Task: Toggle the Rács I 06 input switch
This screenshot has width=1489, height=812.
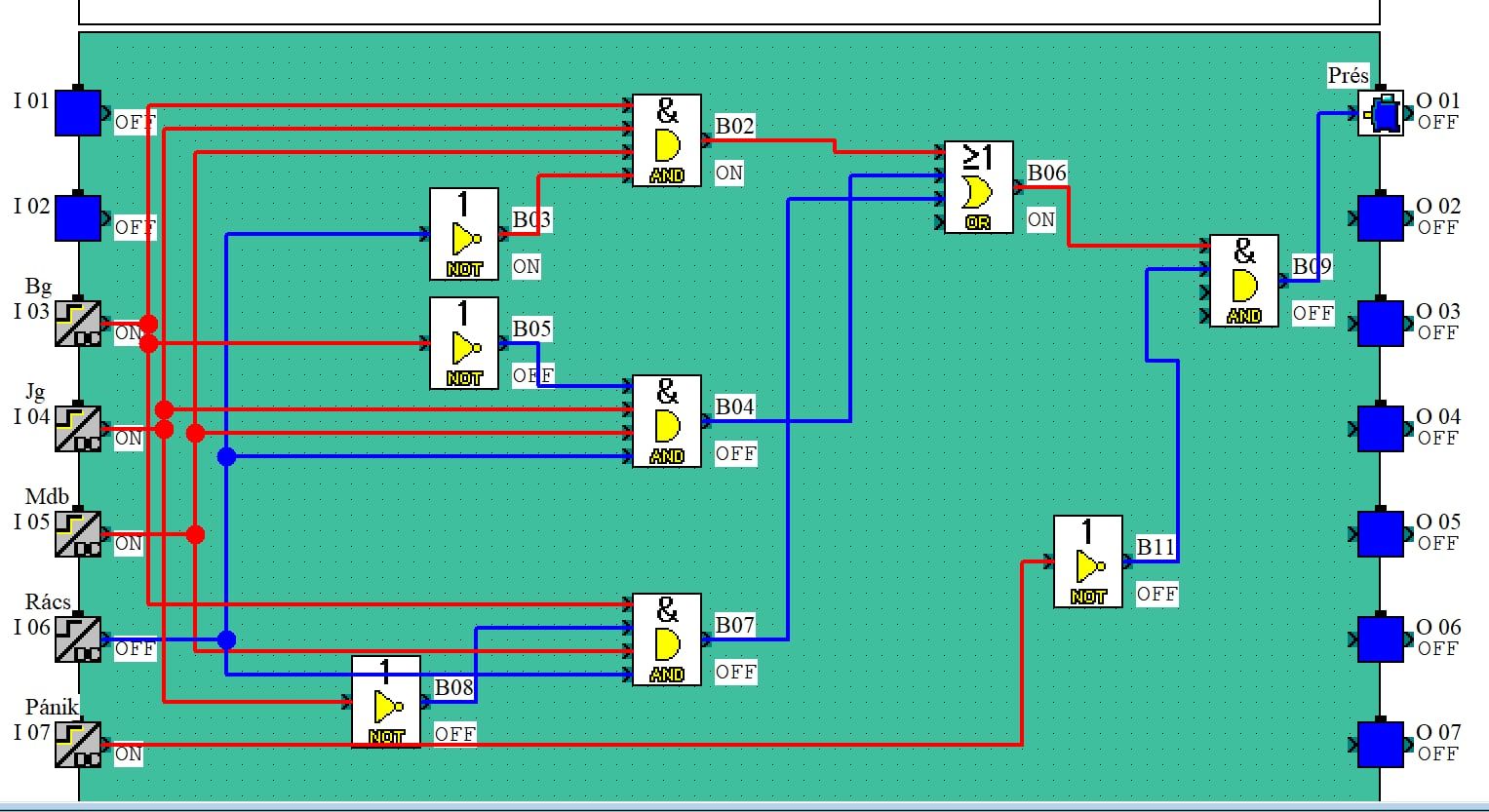Action: coord(78,638)
